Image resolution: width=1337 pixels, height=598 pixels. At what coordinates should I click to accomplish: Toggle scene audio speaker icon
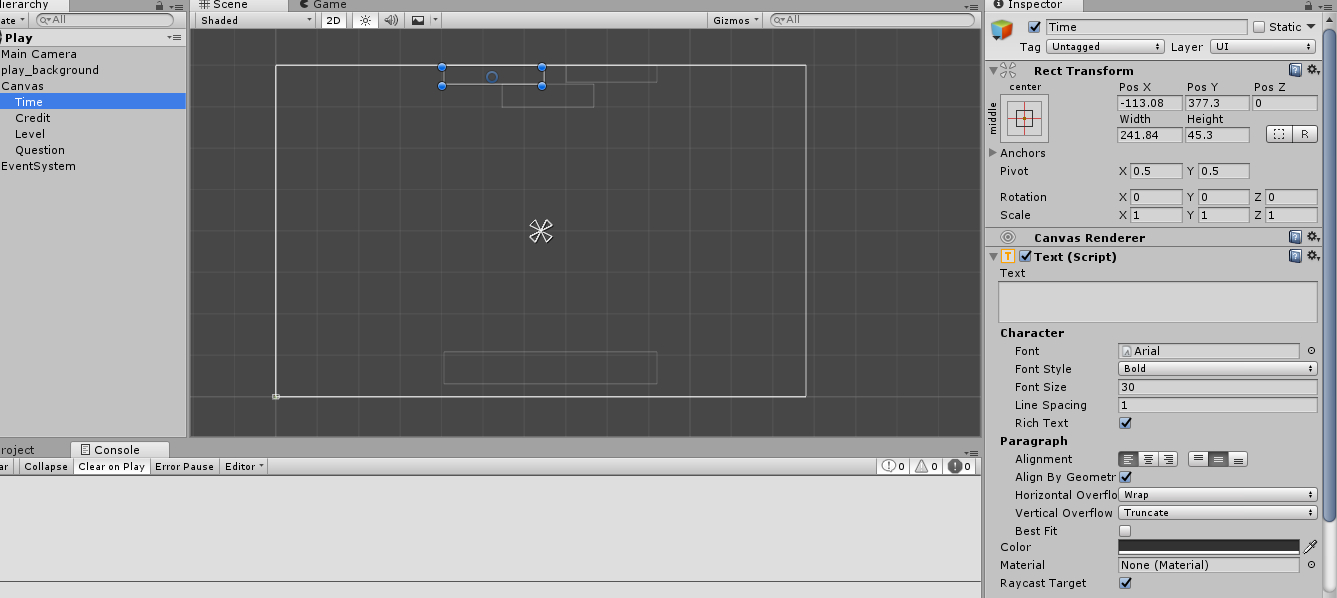391,20
